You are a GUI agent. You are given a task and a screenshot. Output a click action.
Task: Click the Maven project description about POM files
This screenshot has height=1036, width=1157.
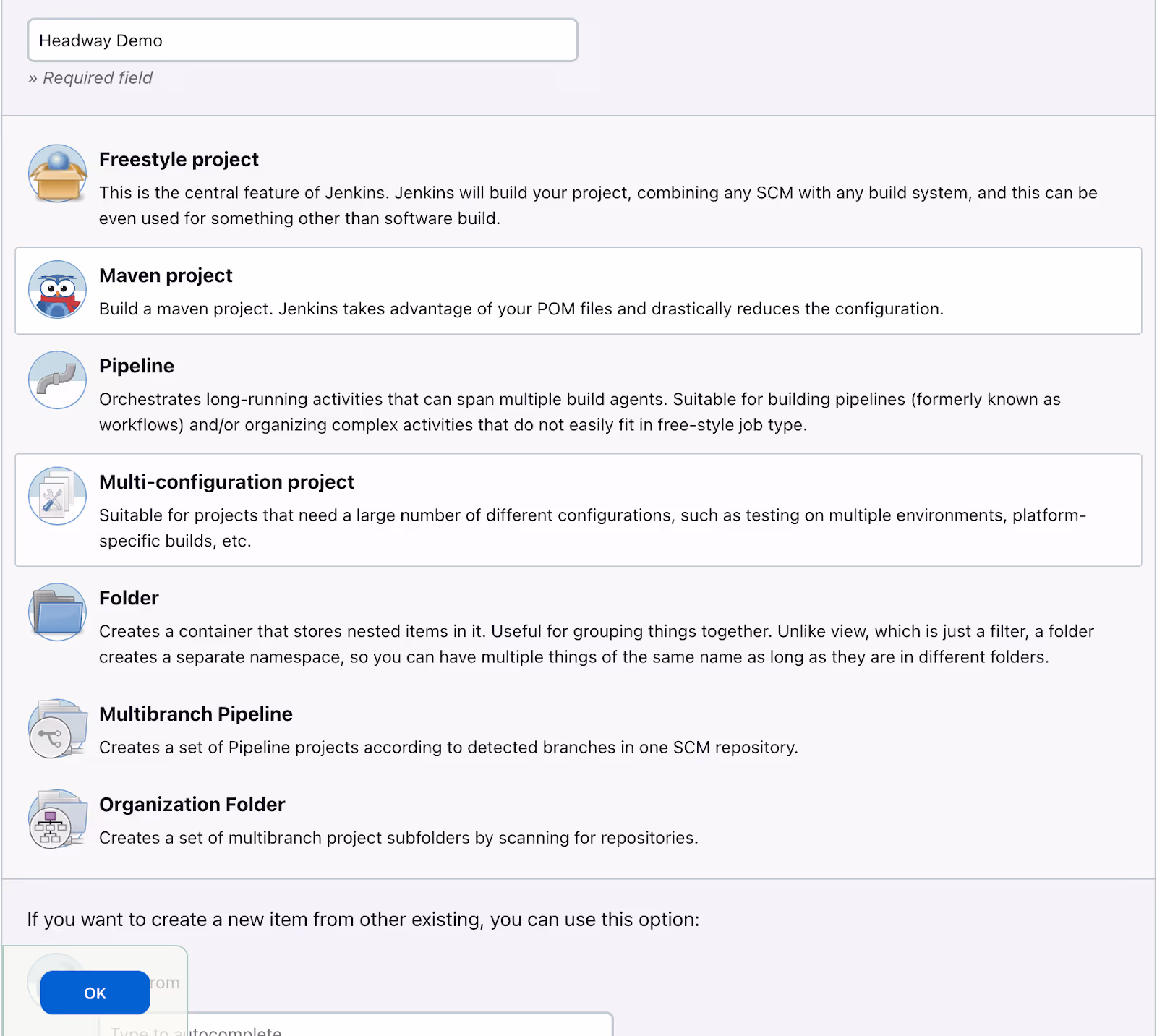coord(521,309)
